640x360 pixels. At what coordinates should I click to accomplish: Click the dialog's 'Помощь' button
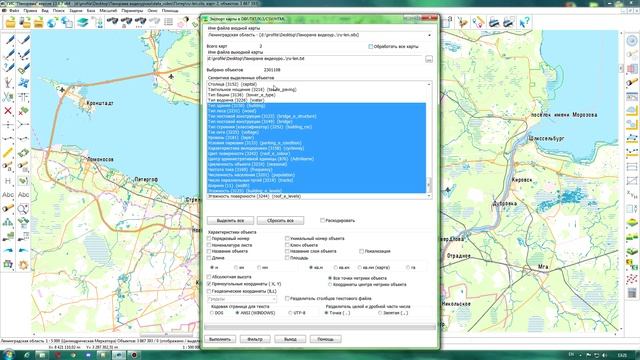click(x=325, y=339)
